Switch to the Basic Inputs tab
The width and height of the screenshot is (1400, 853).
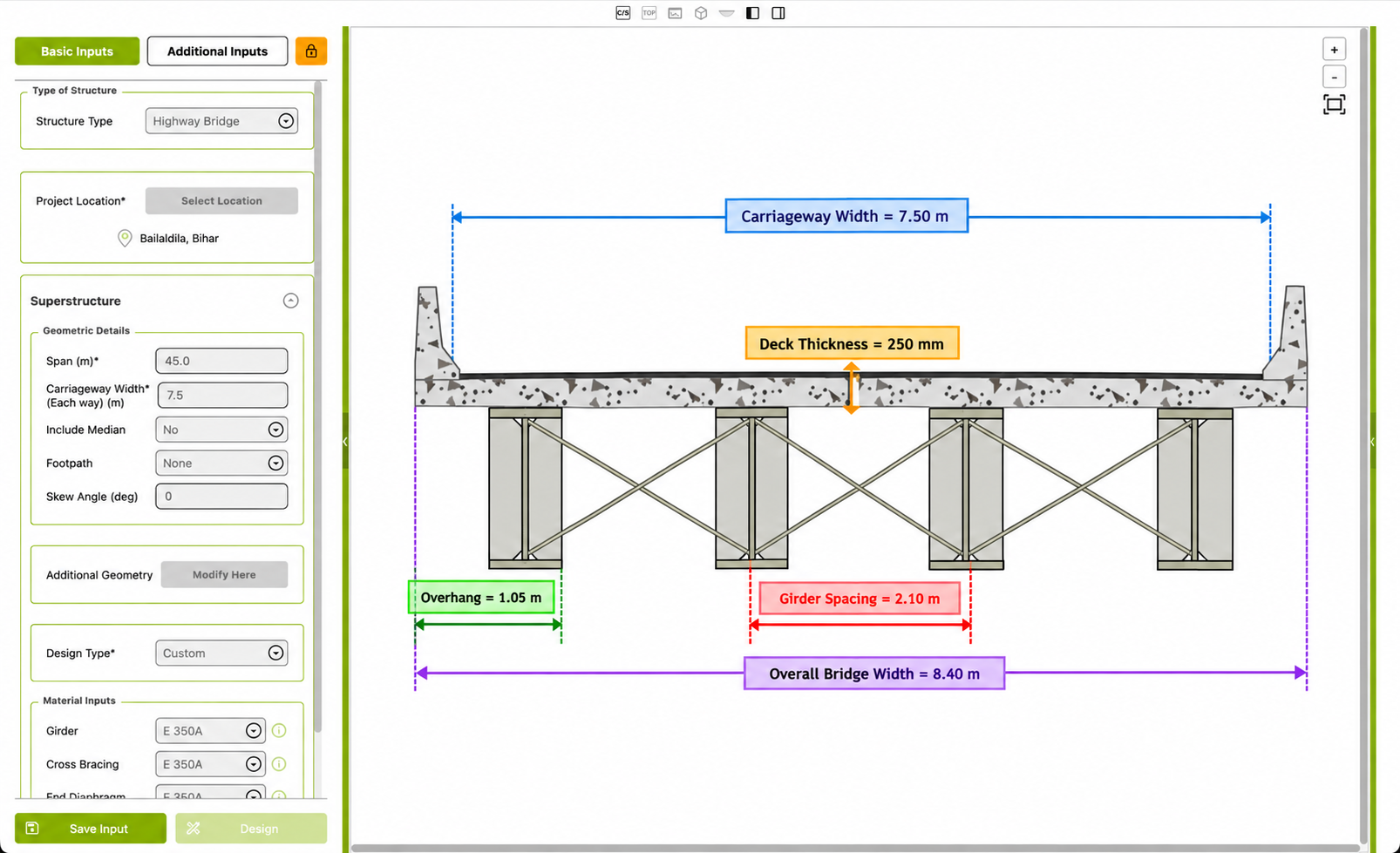(x=77, y=51)
